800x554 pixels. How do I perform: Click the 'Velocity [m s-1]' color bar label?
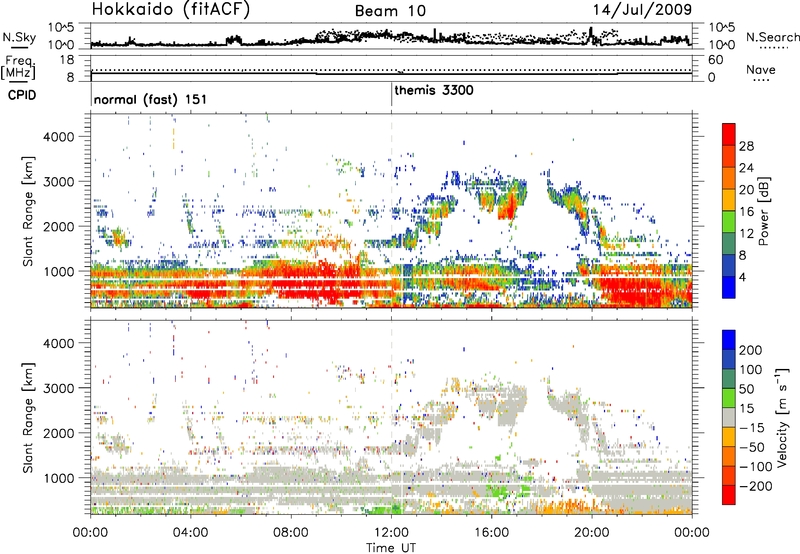coord(782,417)
